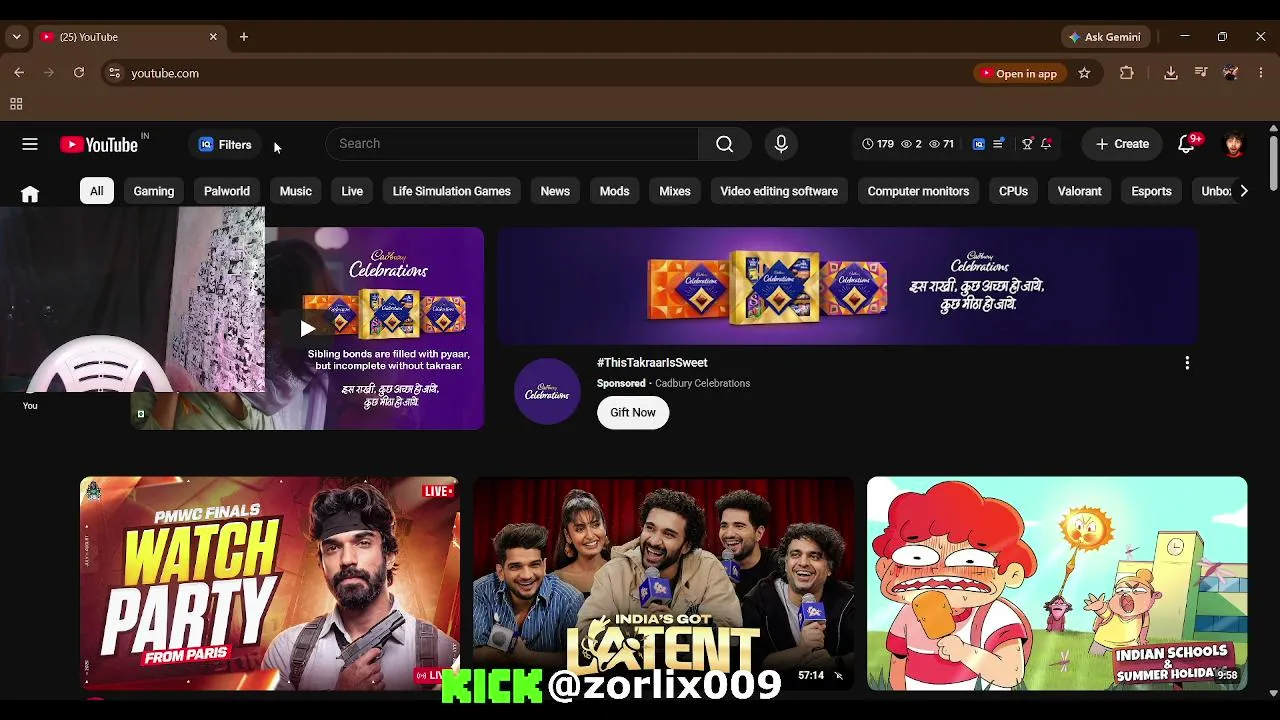
Task: Open the account avatar menu
Action: pos(1234,144)
